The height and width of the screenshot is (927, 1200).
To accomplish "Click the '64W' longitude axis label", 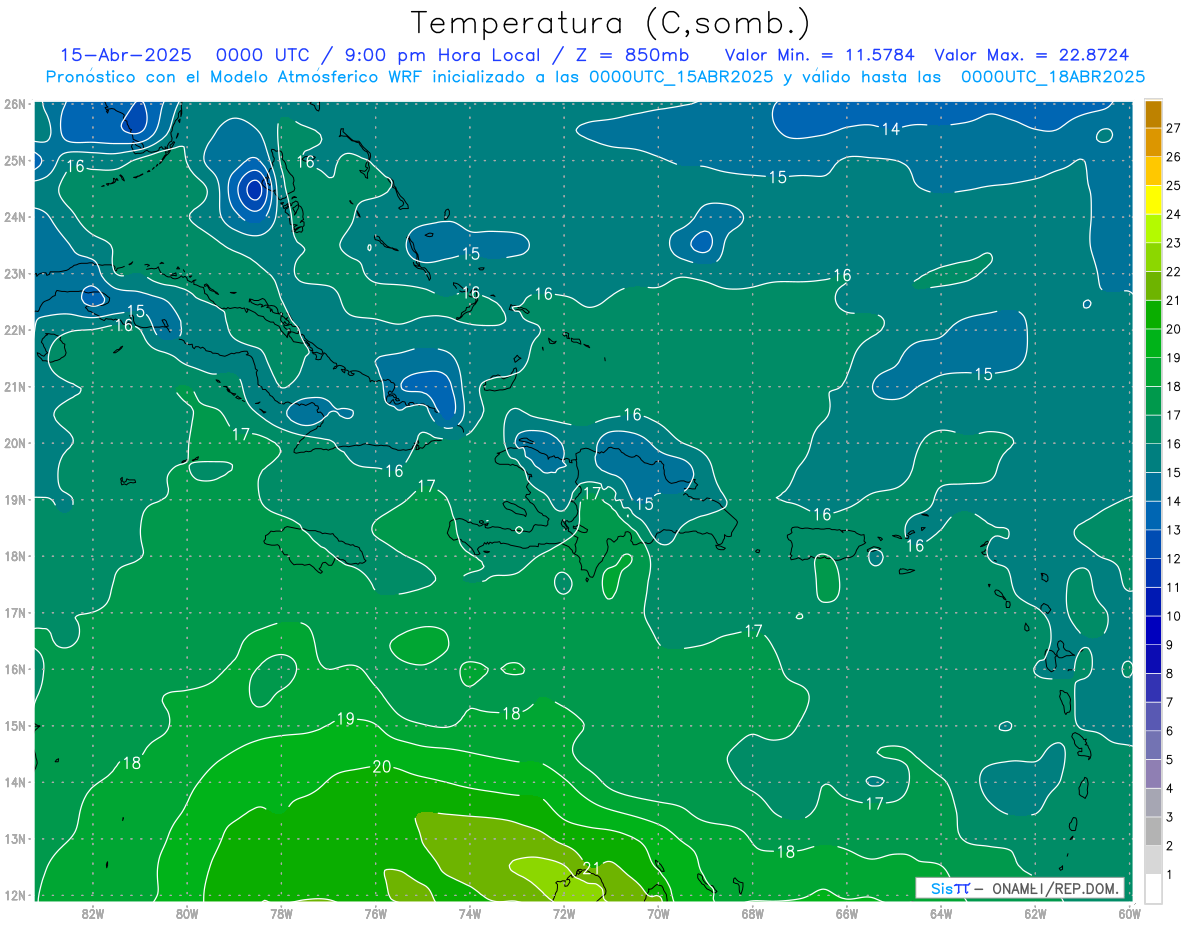I will pyautogui.click(x=941, y=912).
